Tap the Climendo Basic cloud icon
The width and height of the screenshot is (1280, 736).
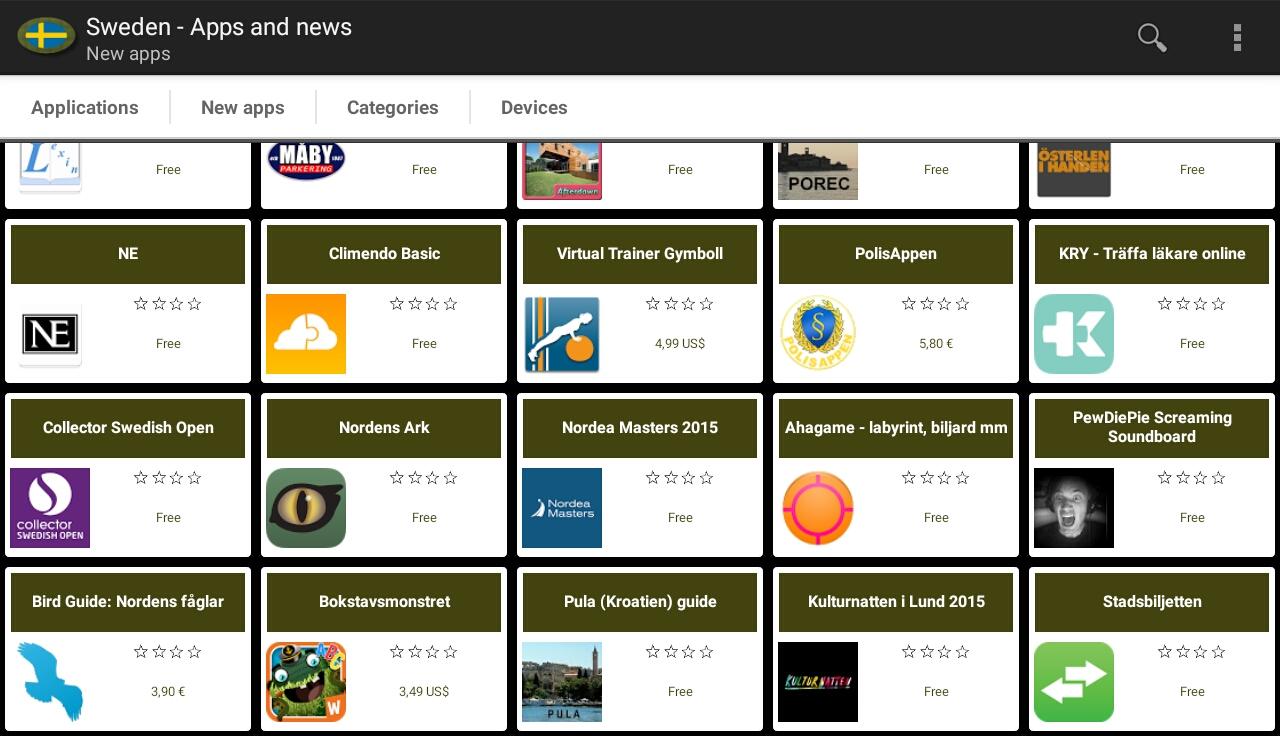coord(306,334)
